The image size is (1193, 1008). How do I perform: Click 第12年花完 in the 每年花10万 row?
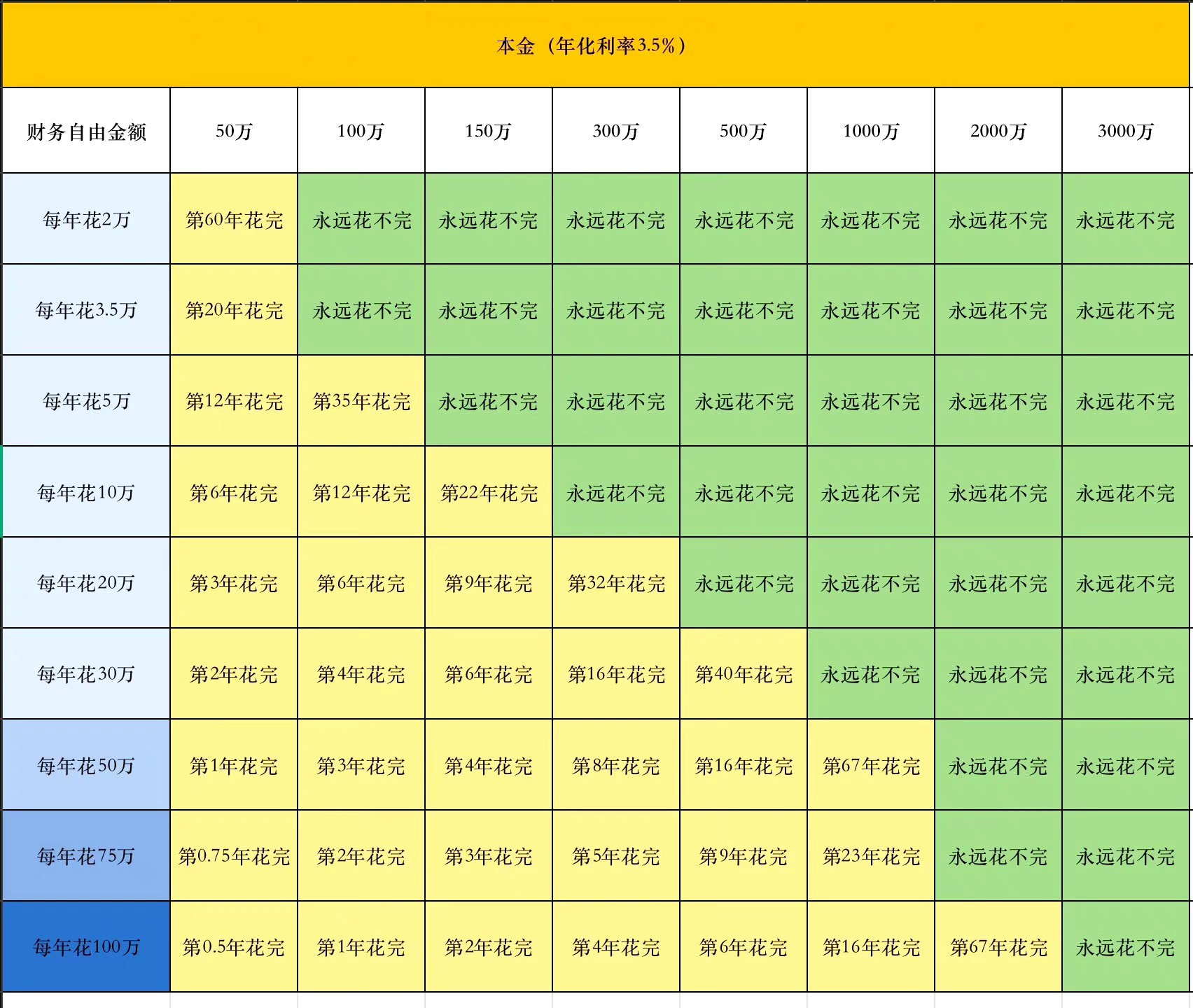tap(361, 492)
